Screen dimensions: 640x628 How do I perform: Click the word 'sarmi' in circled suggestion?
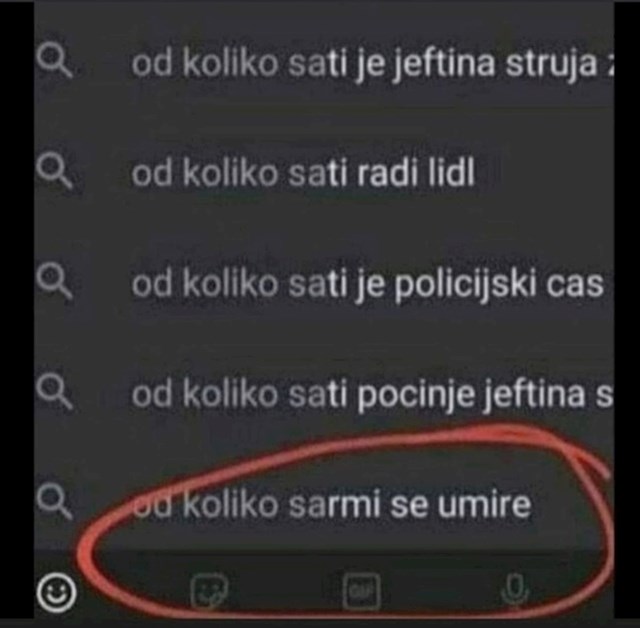pyautogui.click(x=335, y=505)
